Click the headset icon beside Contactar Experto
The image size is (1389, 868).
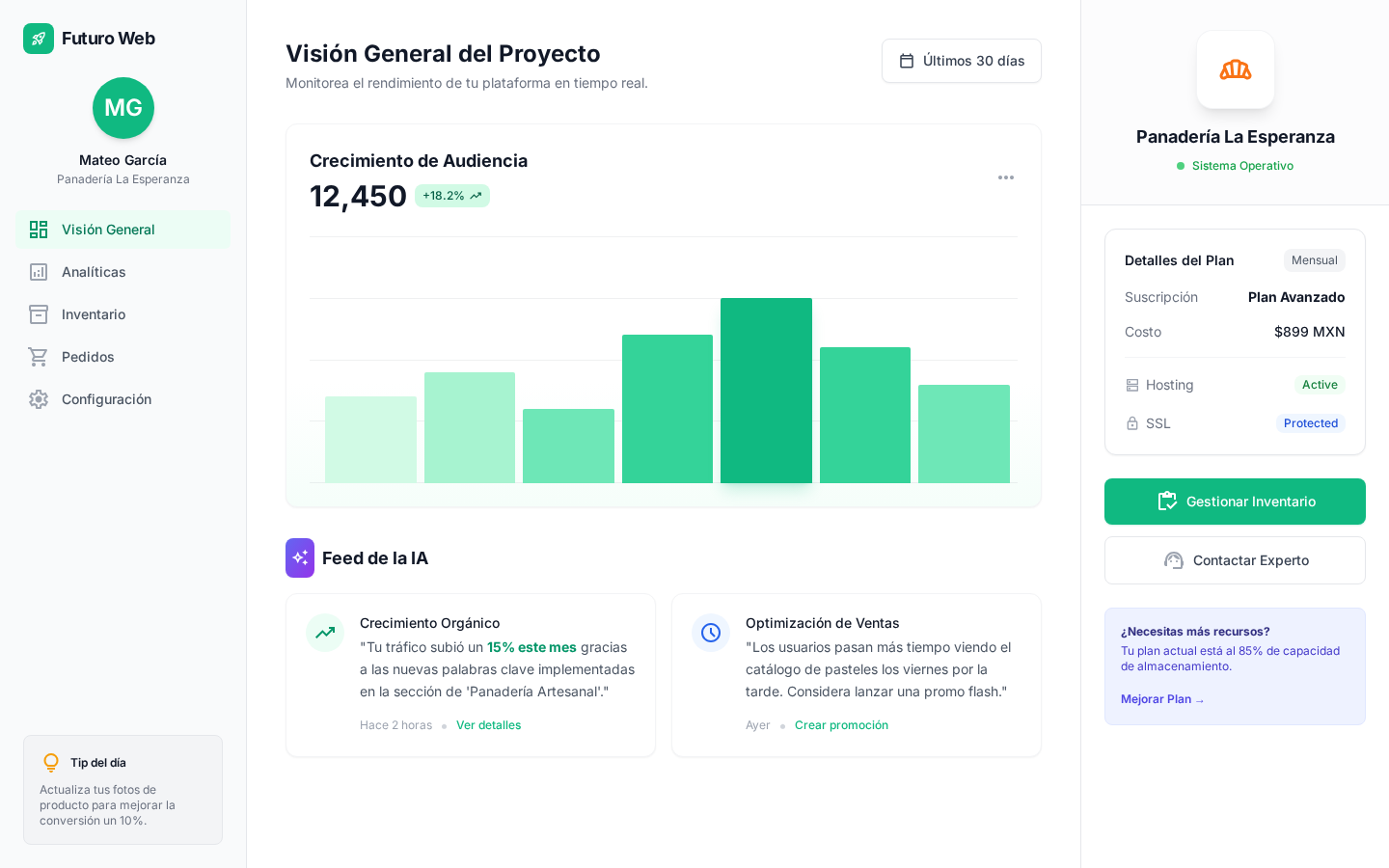[x=1174, y=560]
